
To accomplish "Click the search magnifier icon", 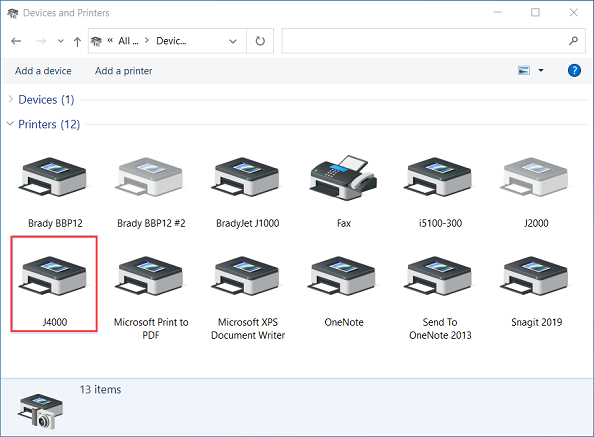I will point(574,41).
